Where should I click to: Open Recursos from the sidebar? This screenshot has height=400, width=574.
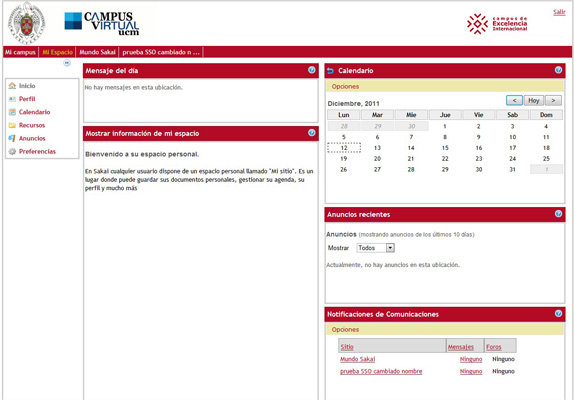[x=32, y=125]
